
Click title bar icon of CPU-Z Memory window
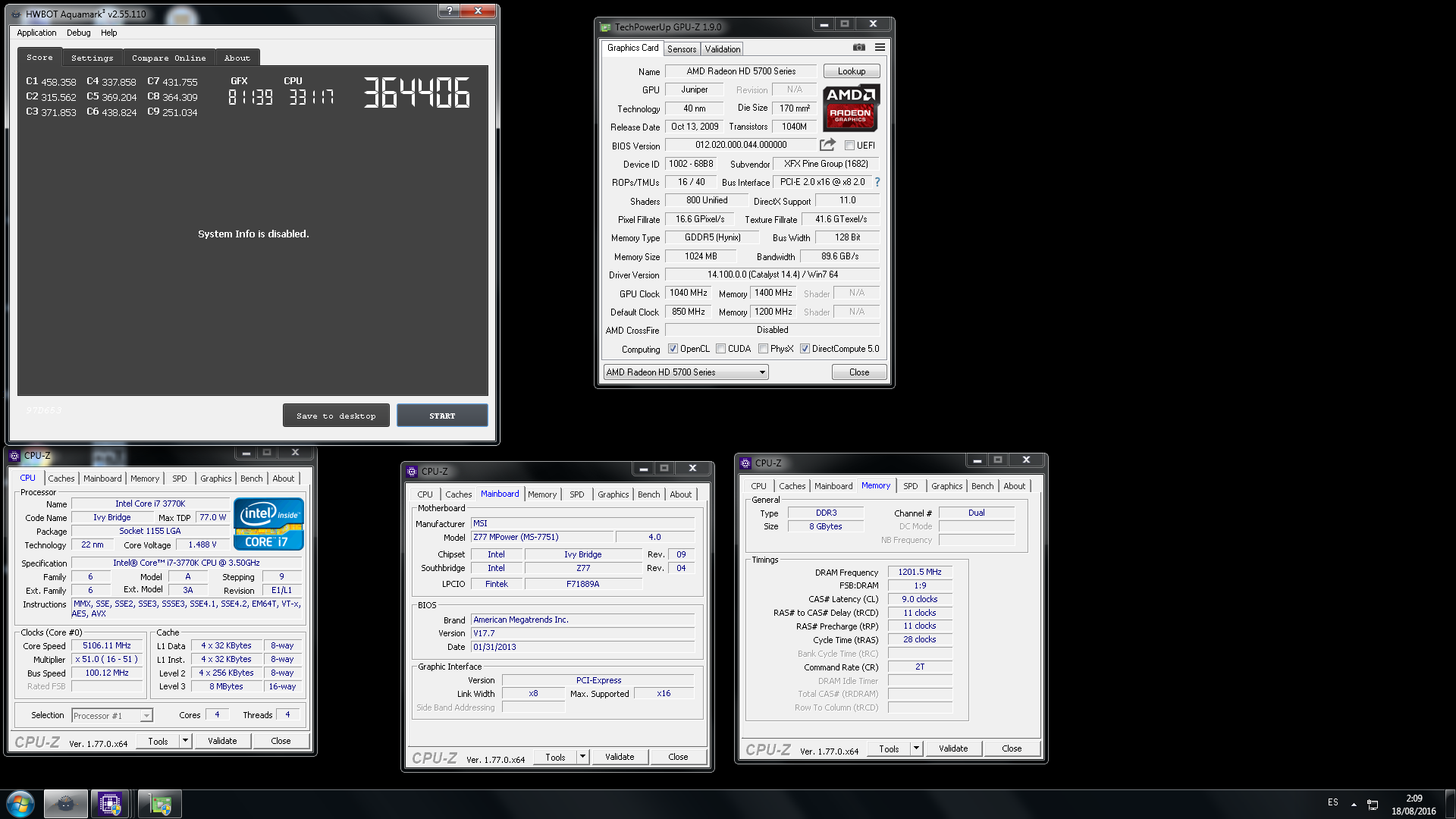745,463
